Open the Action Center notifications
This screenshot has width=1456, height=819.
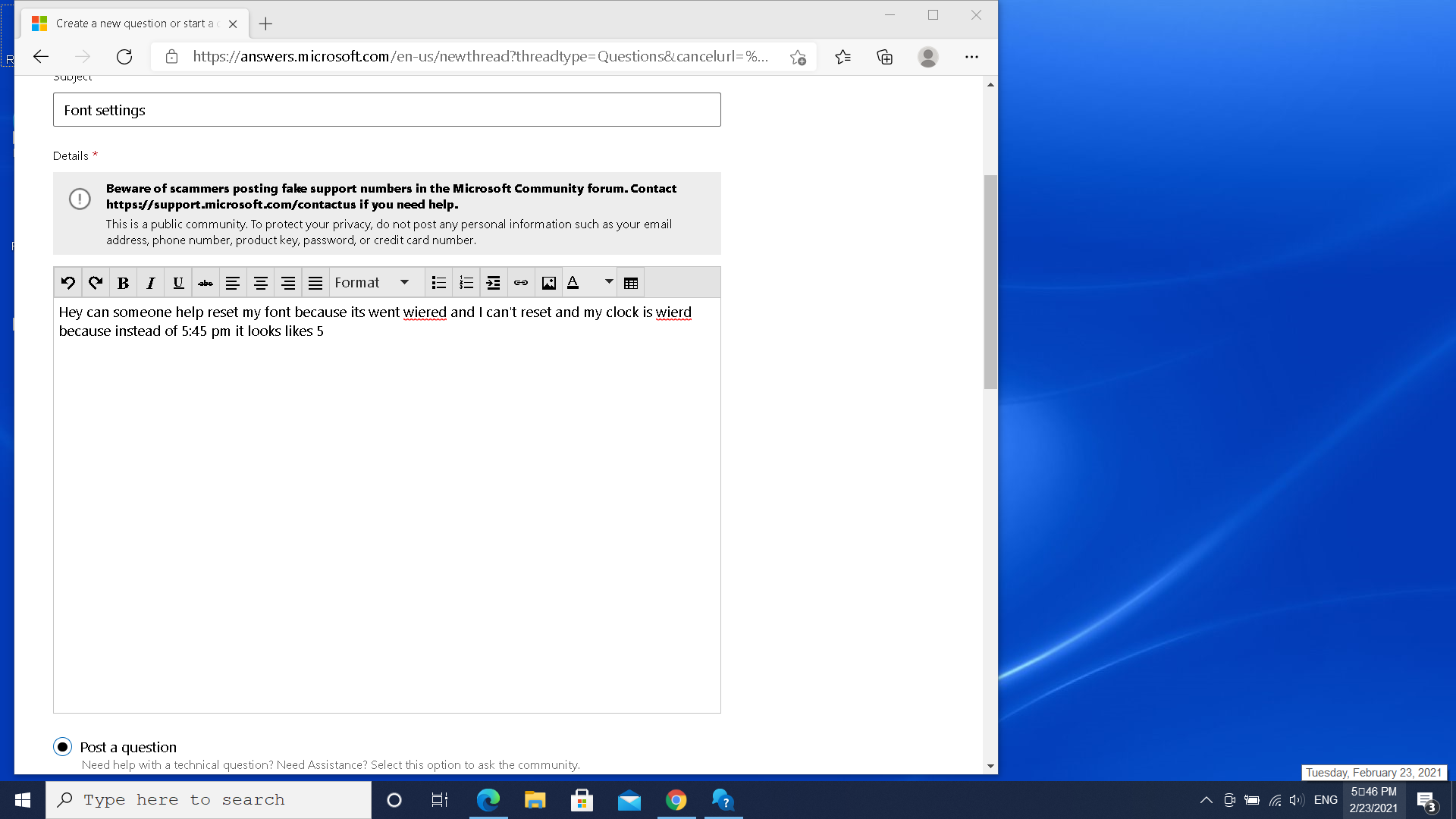pyautogui.click(x=1426, y=800)
